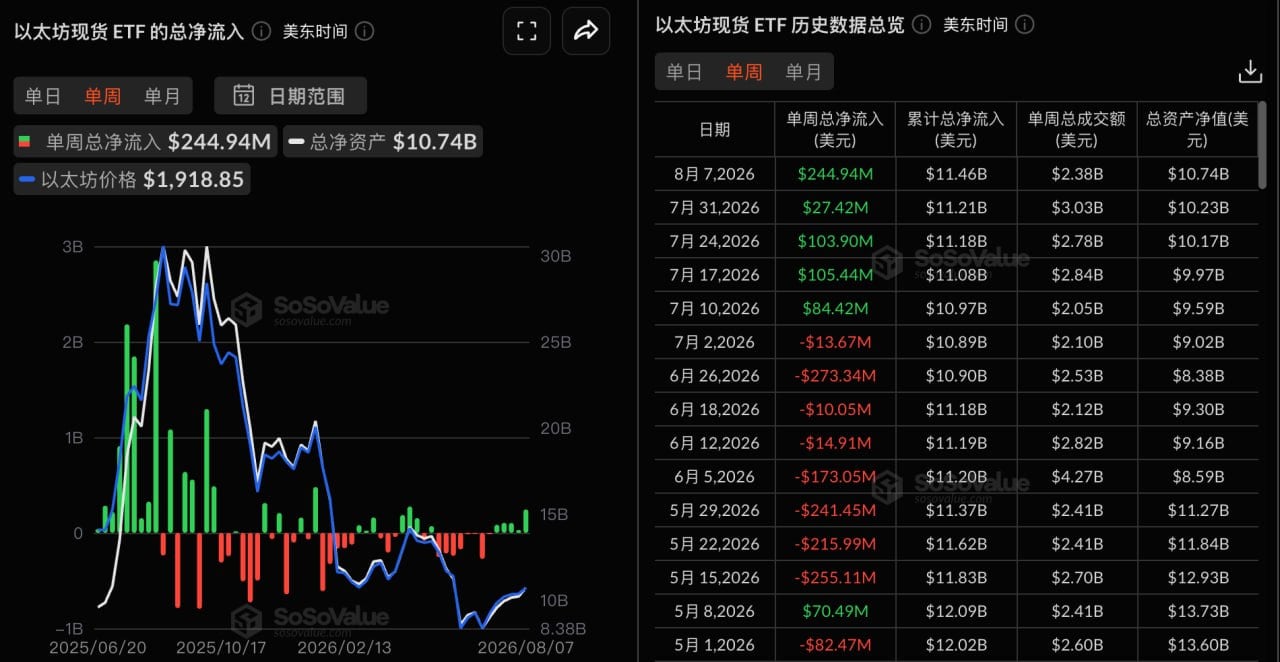Open the 日期范围 date range picker

[x=290, y=96]
